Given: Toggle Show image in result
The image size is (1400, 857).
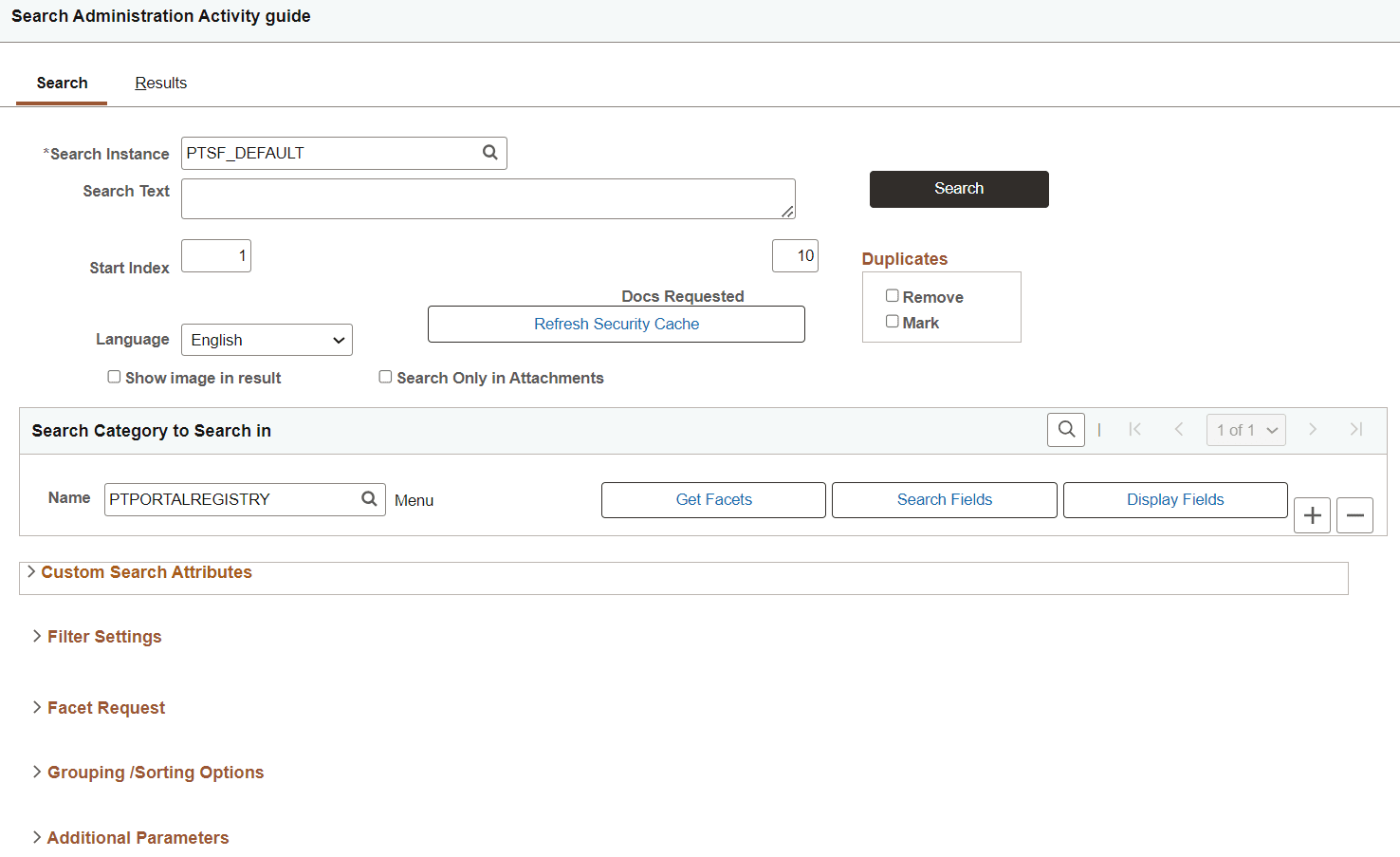Looking at the screenshot, I should (x=114, y=376).
